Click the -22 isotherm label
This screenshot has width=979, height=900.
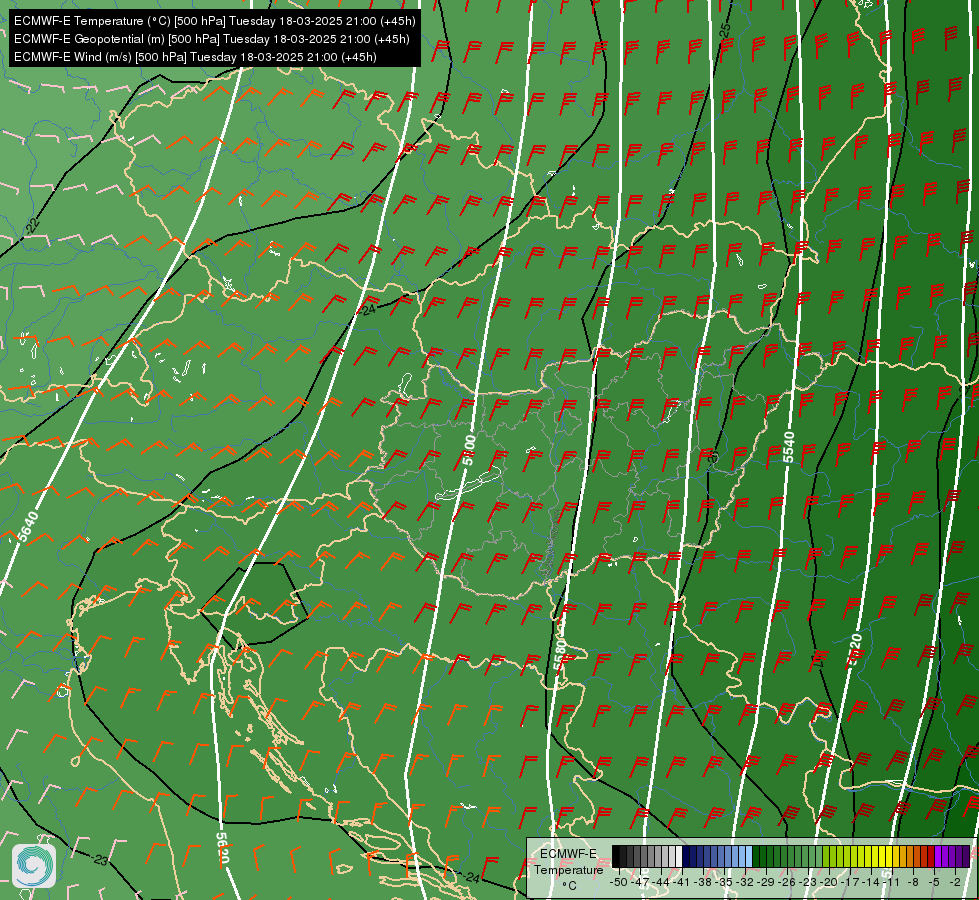point(32,226)
